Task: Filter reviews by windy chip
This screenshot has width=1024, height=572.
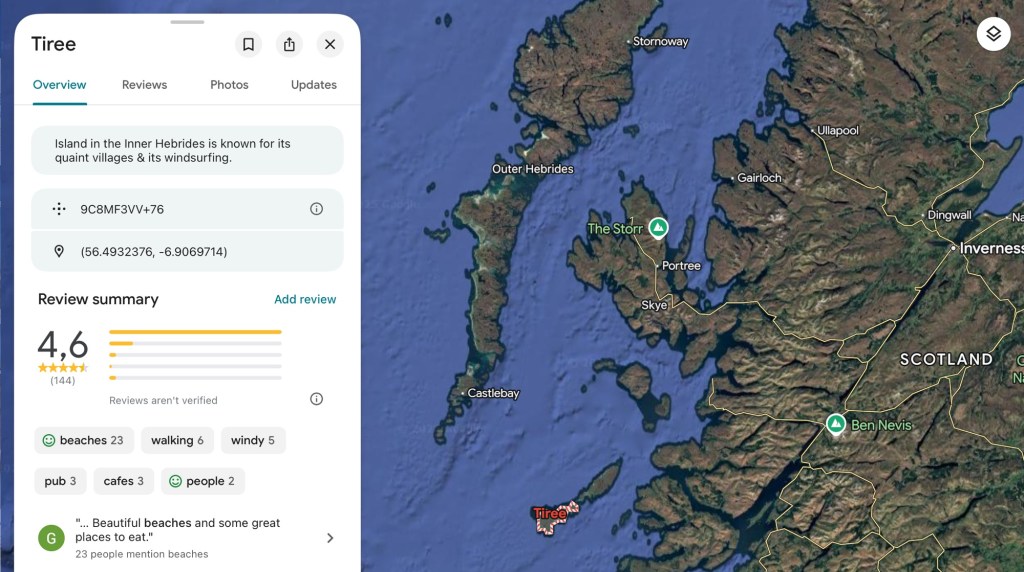Action: 252,440
